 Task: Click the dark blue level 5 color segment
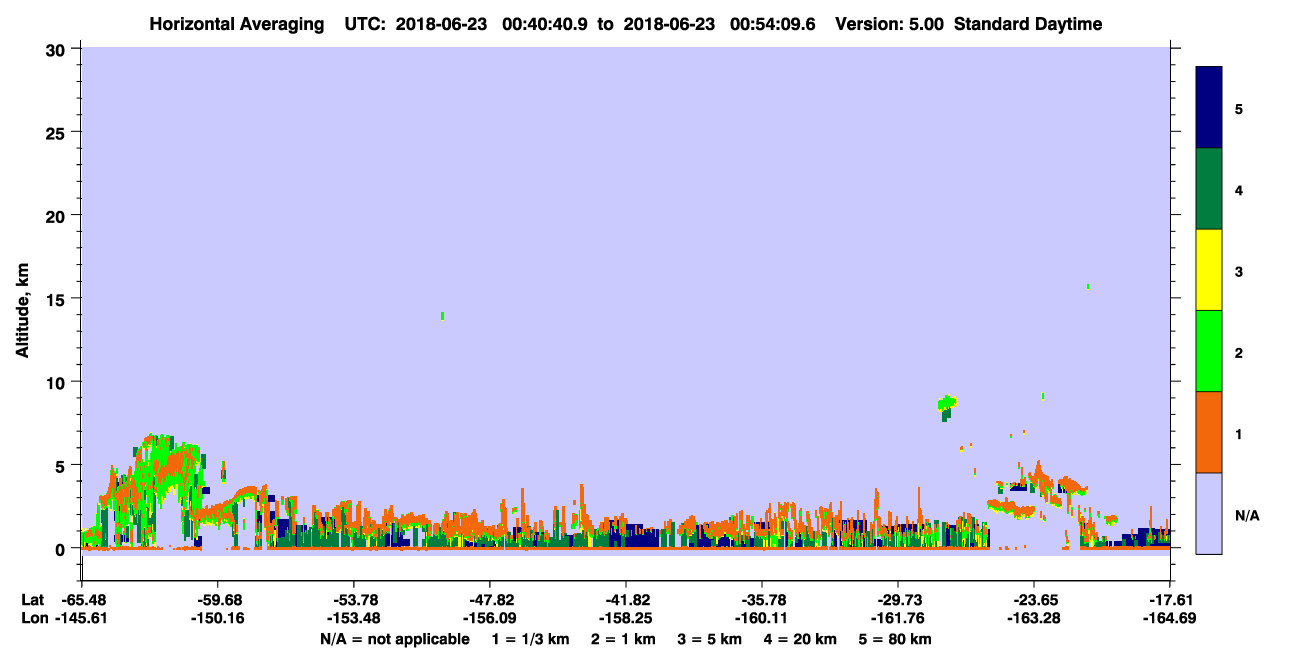(1209, 108)
